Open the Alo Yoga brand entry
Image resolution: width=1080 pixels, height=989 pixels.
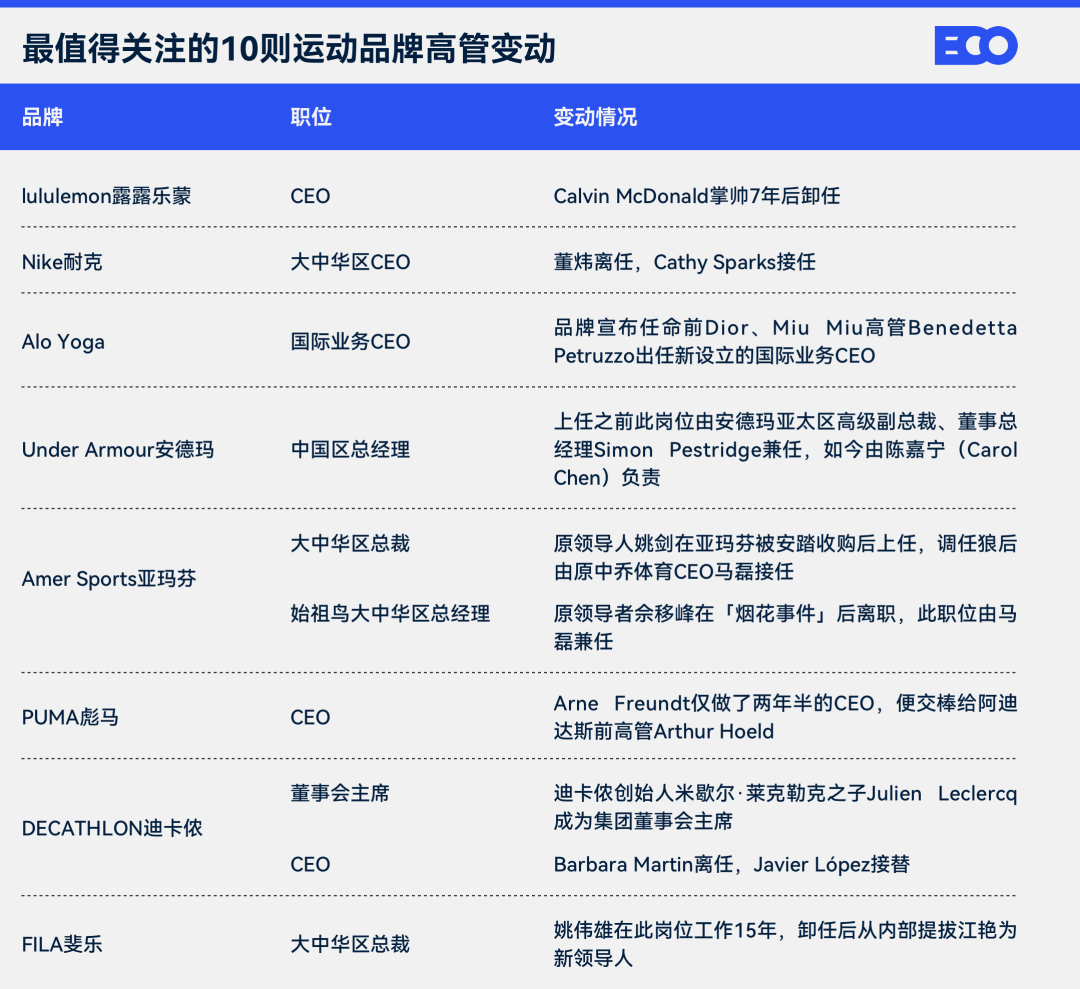tap(63, 342)
